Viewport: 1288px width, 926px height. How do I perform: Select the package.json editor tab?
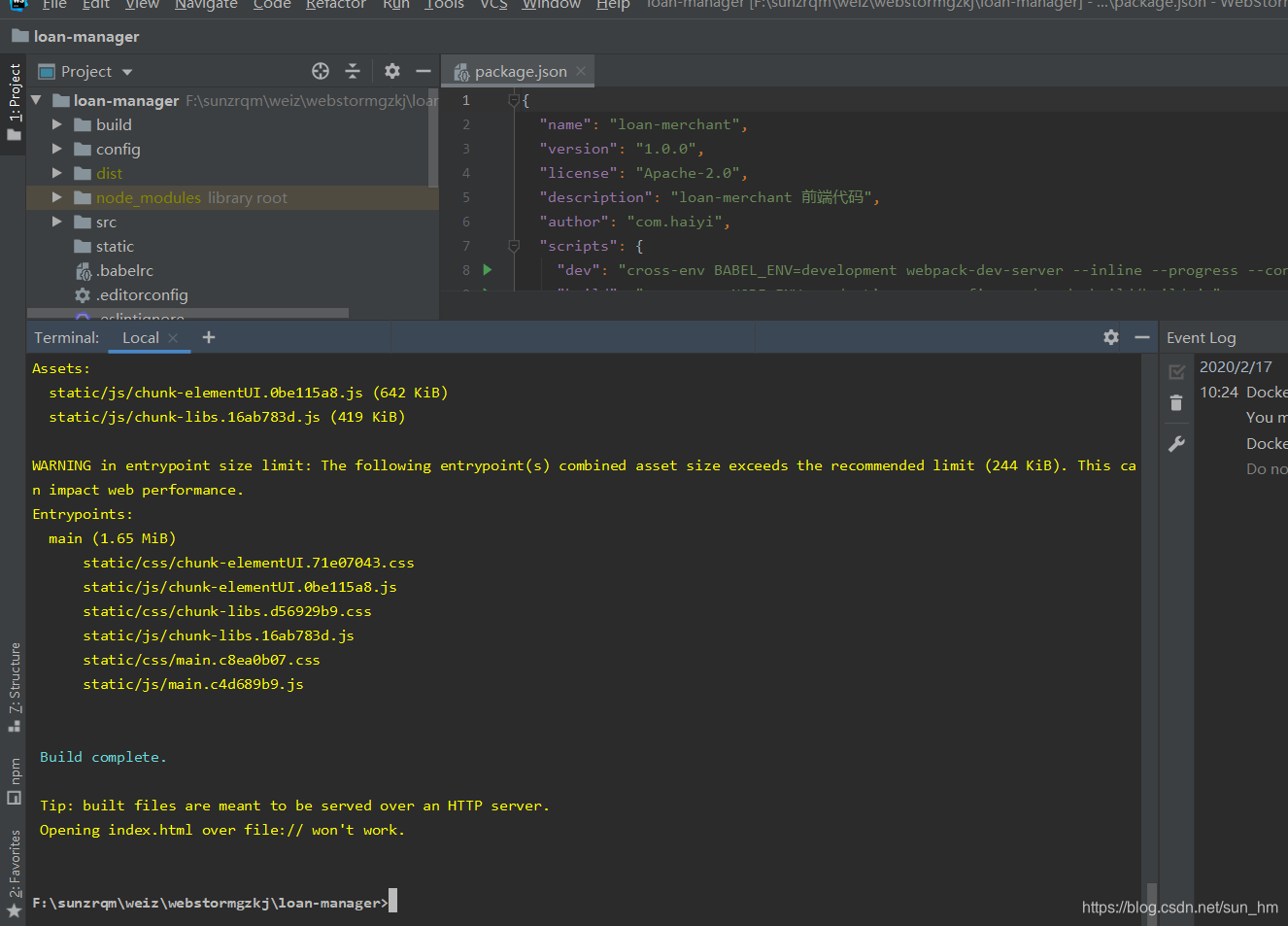tap(518, 71)
